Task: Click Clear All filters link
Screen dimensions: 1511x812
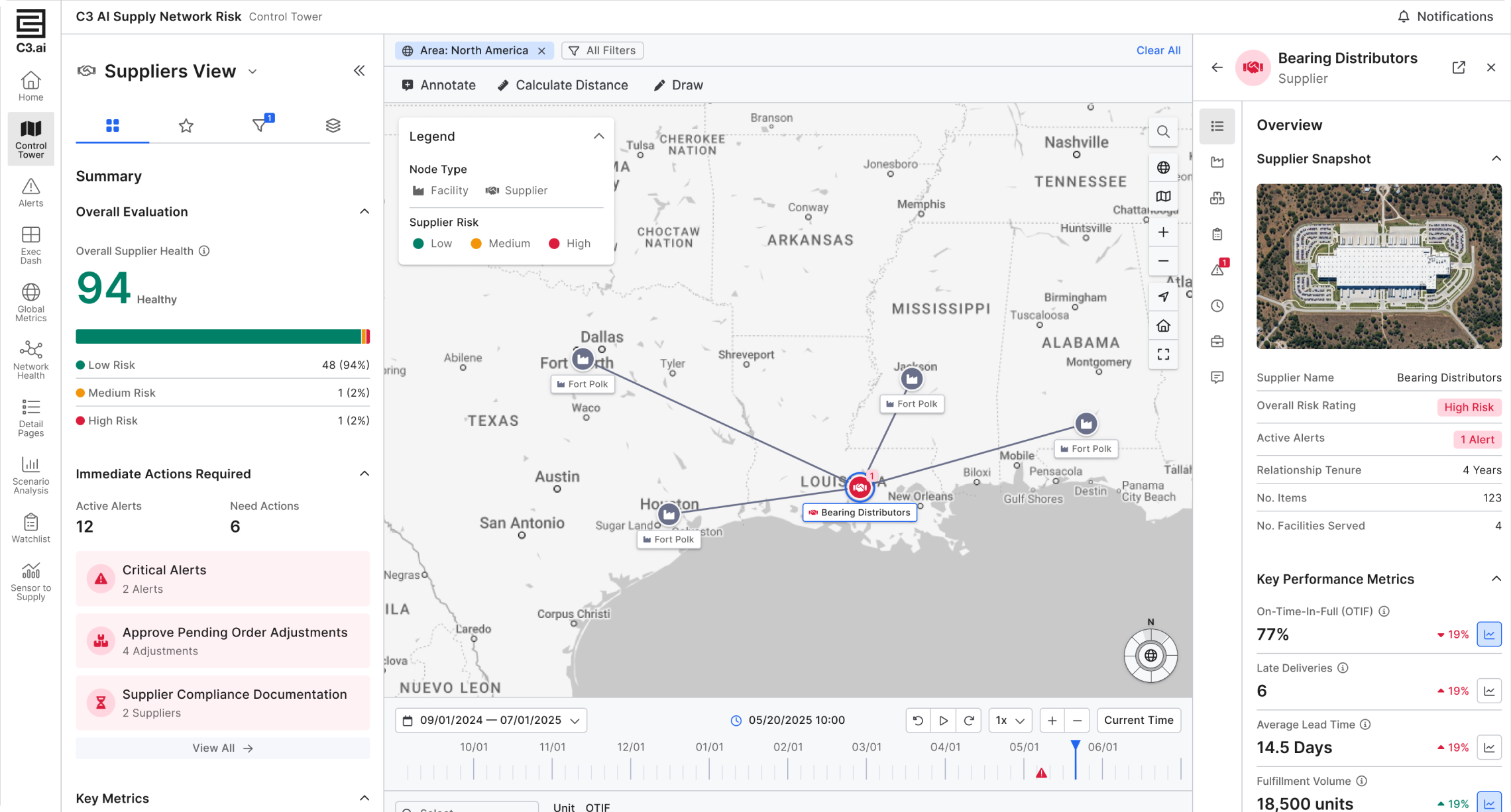Action: click(1158, 50)
